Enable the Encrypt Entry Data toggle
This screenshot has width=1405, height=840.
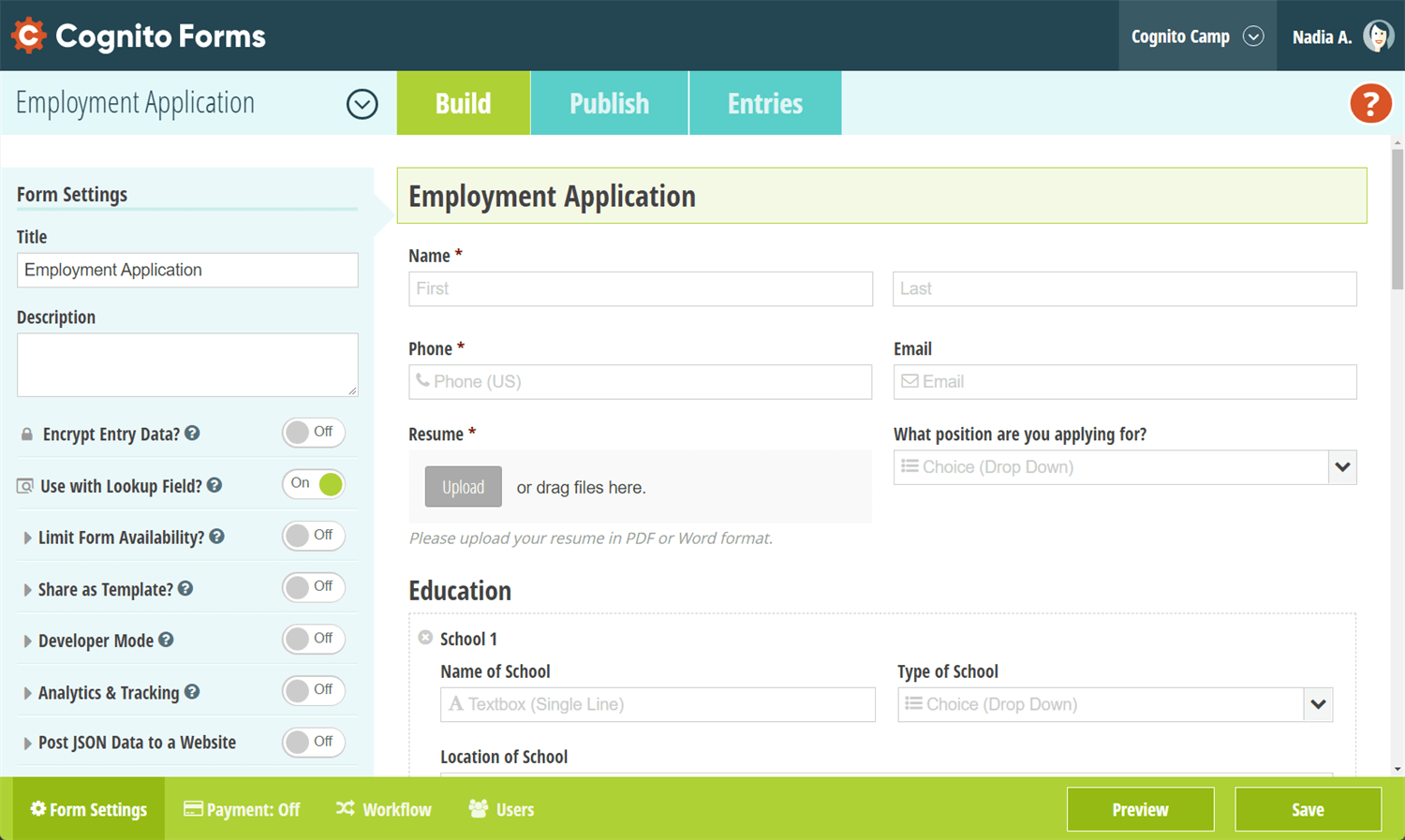click(313, 433)
